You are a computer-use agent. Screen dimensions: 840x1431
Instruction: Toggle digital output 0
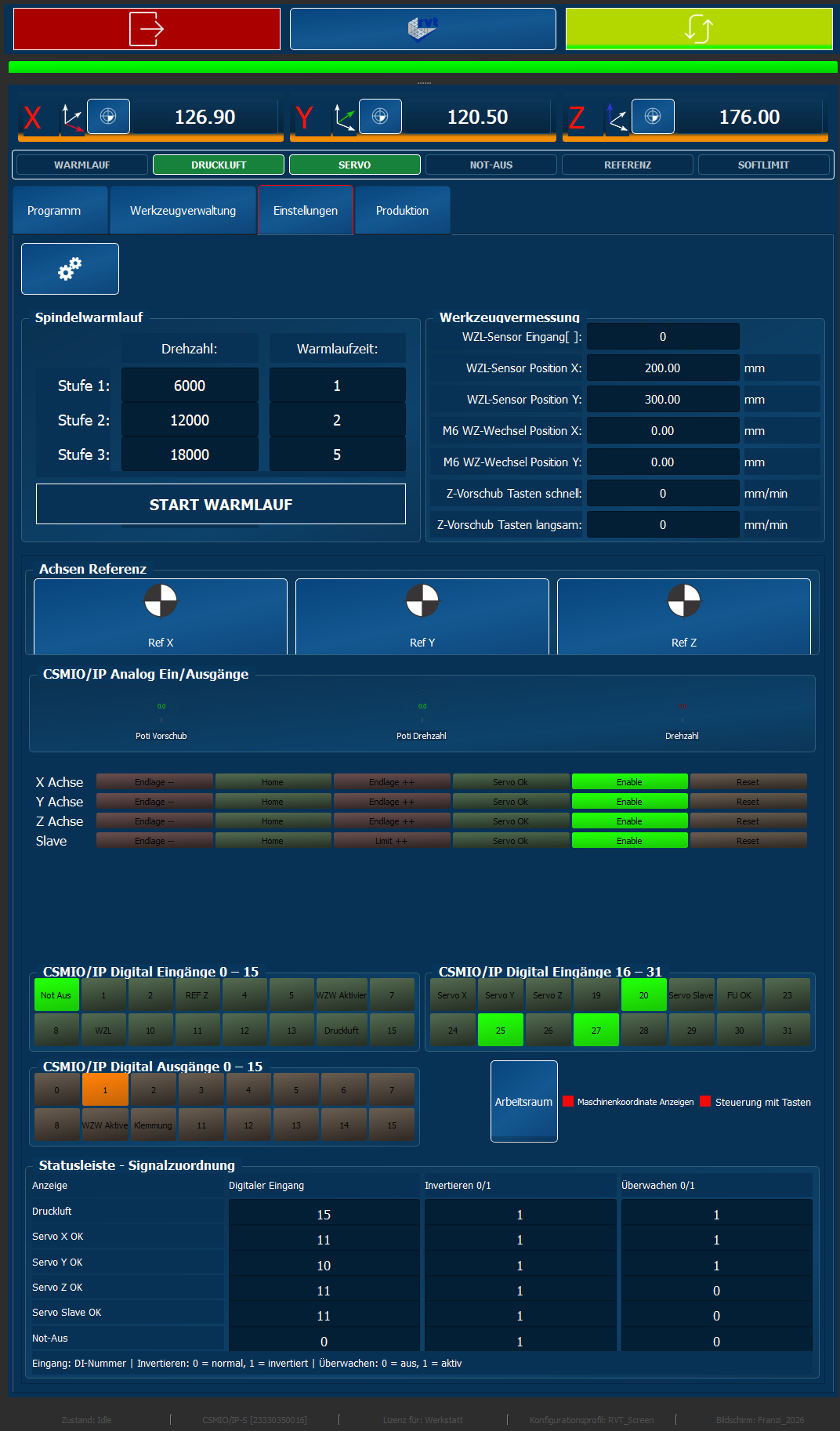pos(56,1090)
